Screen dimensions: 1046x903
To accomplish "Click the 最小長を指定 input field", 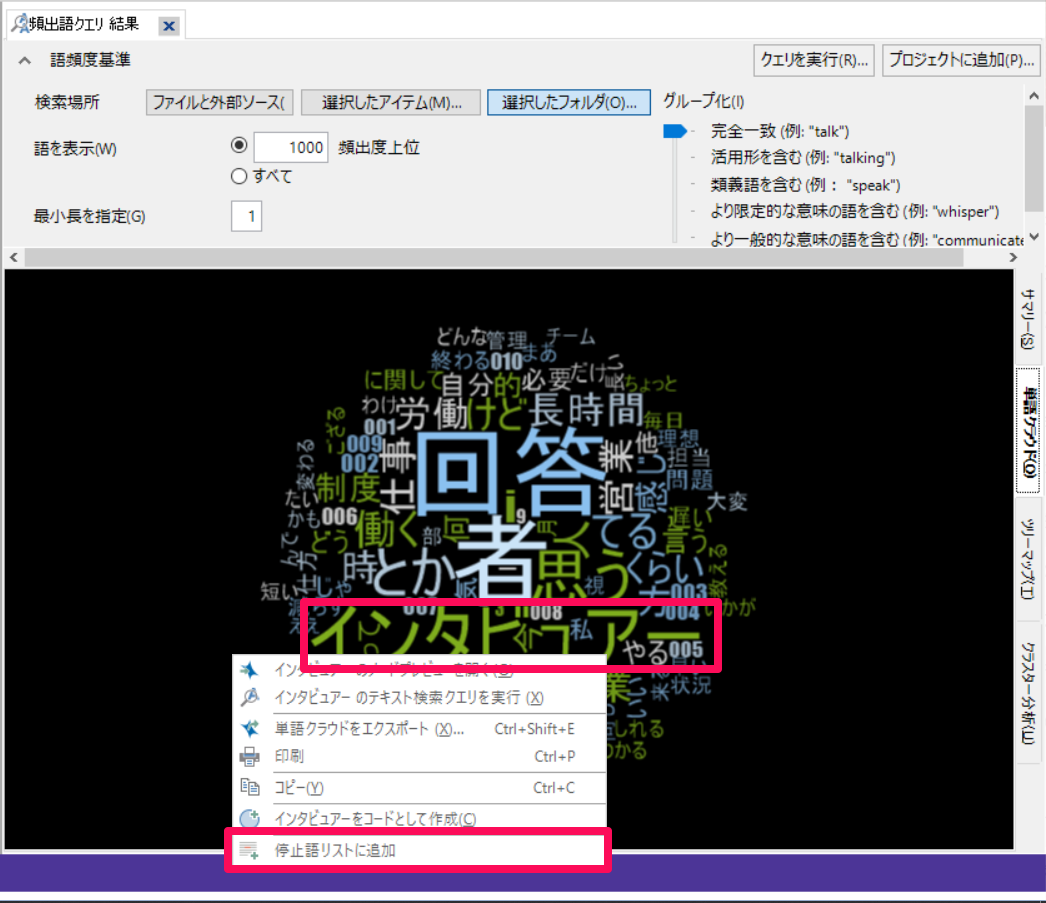I will click(x=246, y=216).
